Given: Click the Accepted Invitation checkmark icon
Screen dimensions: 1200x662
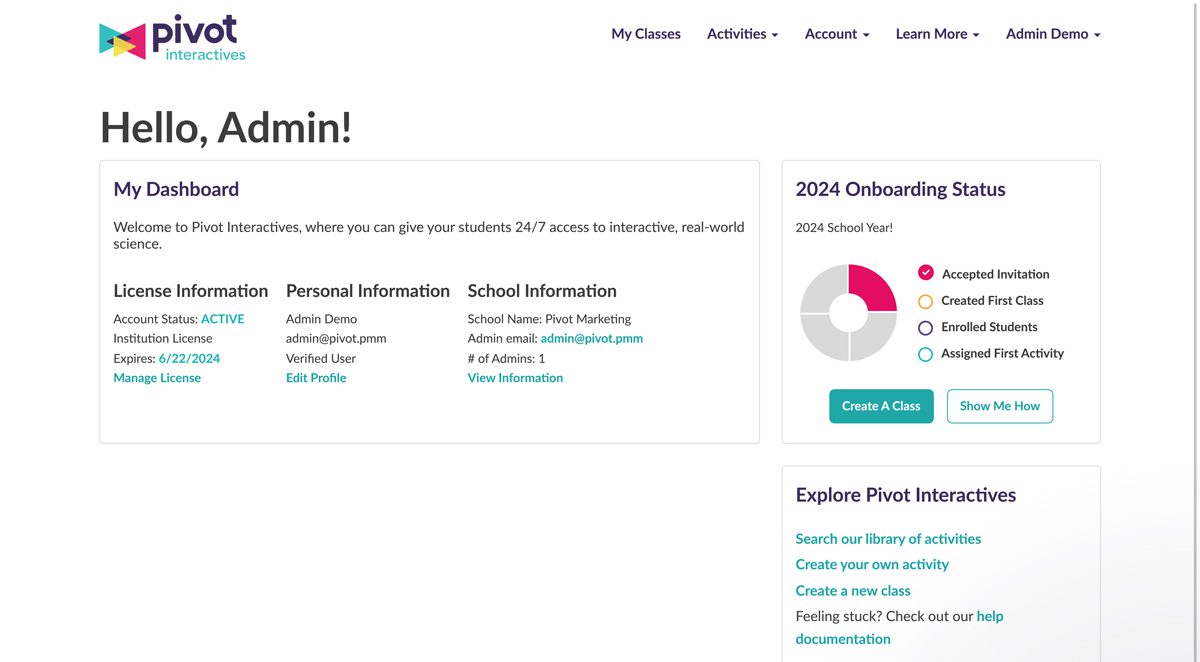Looking at the screenshot, I should pyautogui.click(x=925, y=273).
